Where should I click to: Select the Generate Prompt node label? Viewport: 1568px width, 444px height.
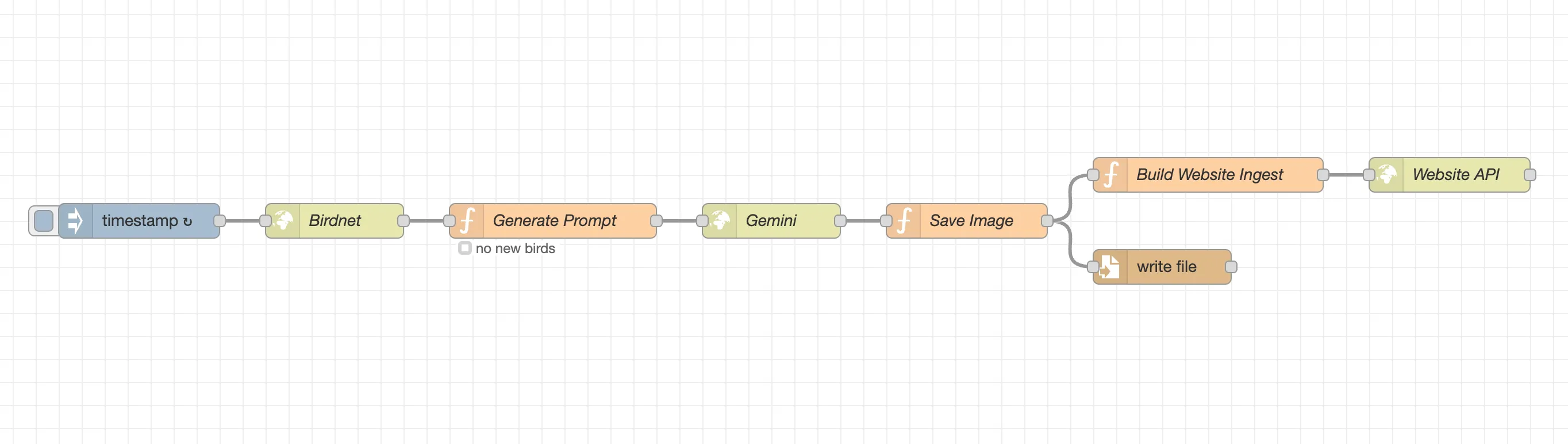[x=555, y=220]
